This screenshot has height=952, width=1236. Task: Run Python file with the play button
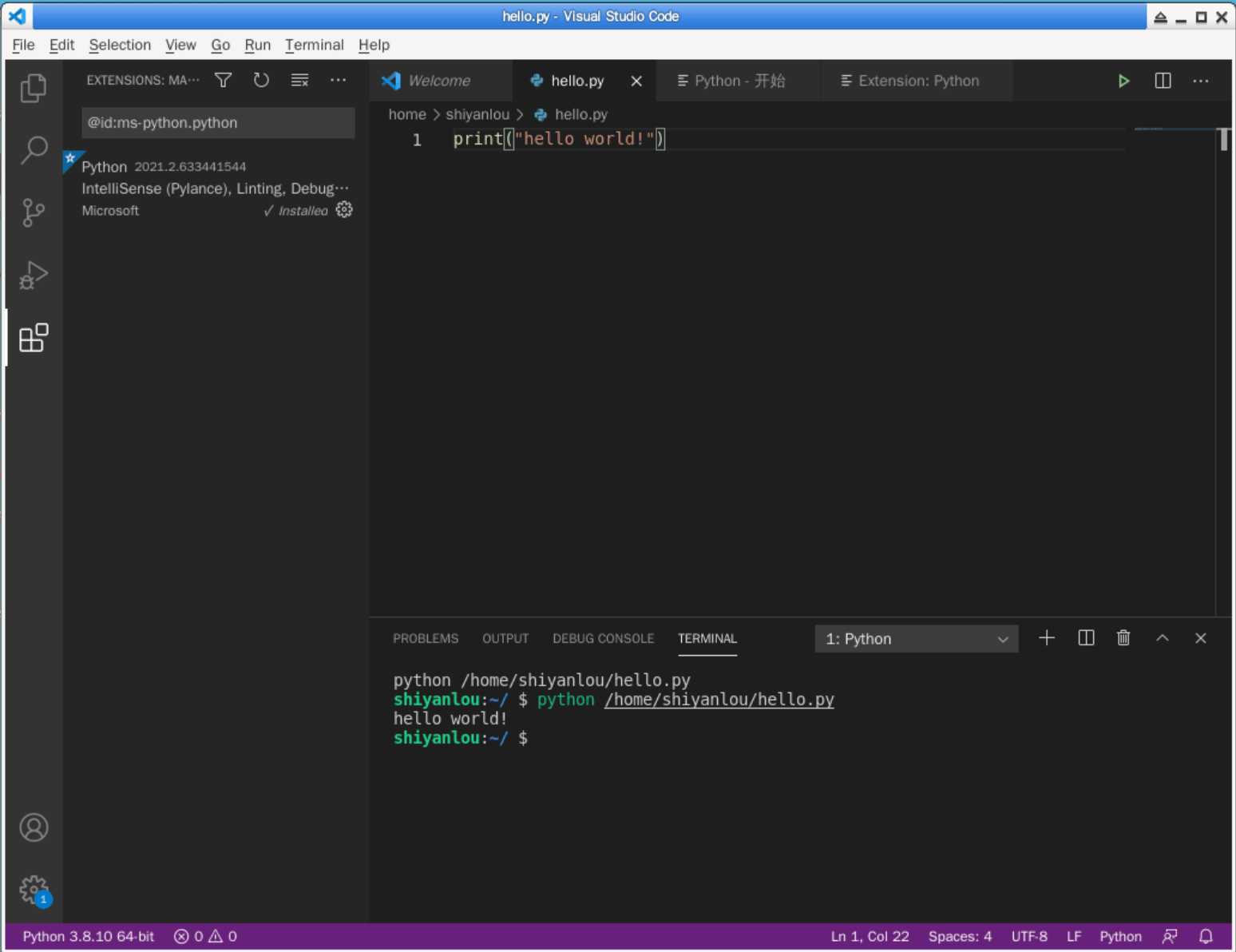click(1123, 81)
